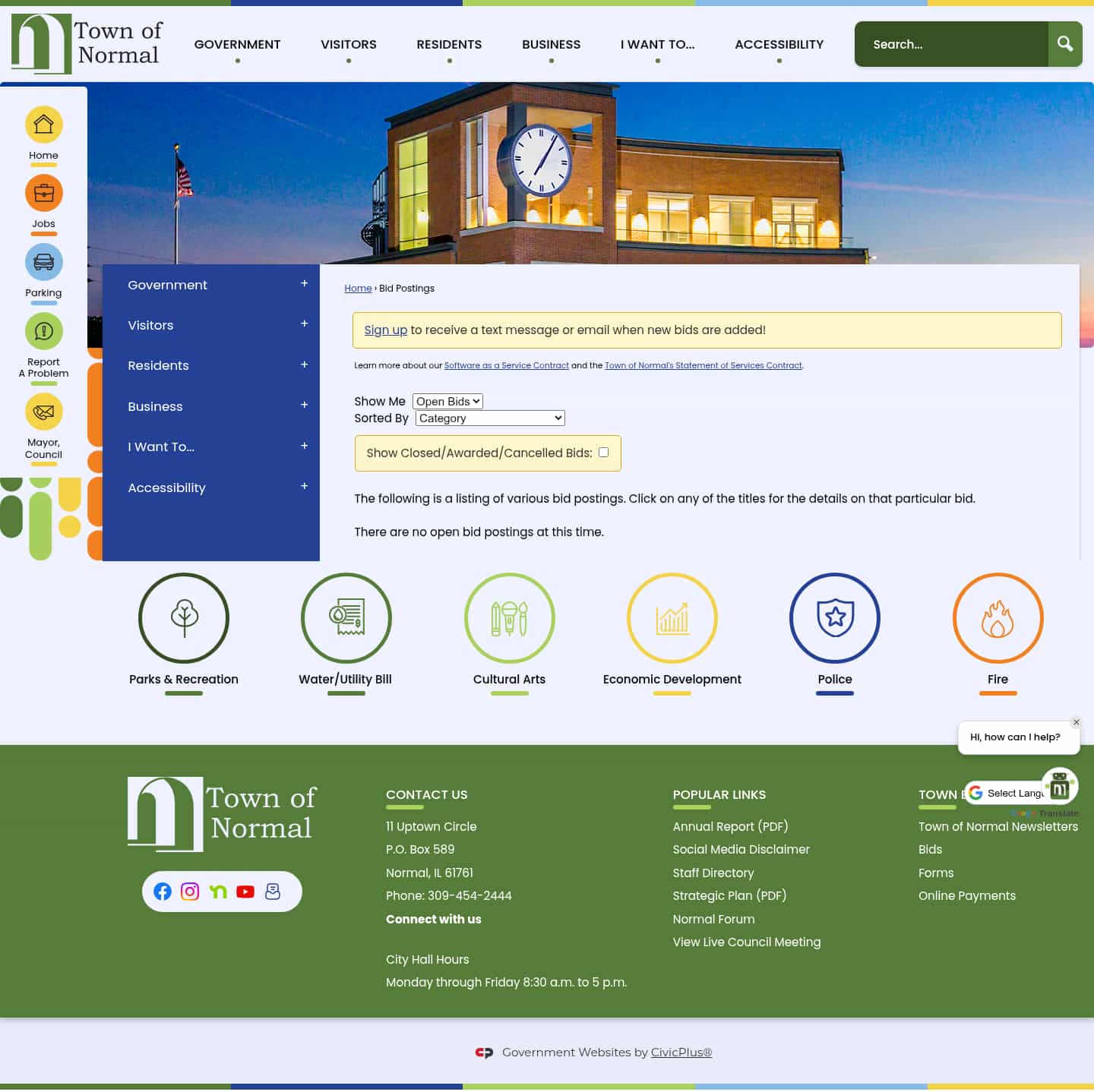
Task: Select the Cultural Arts circle icon
Action: (x=509, y=618)
